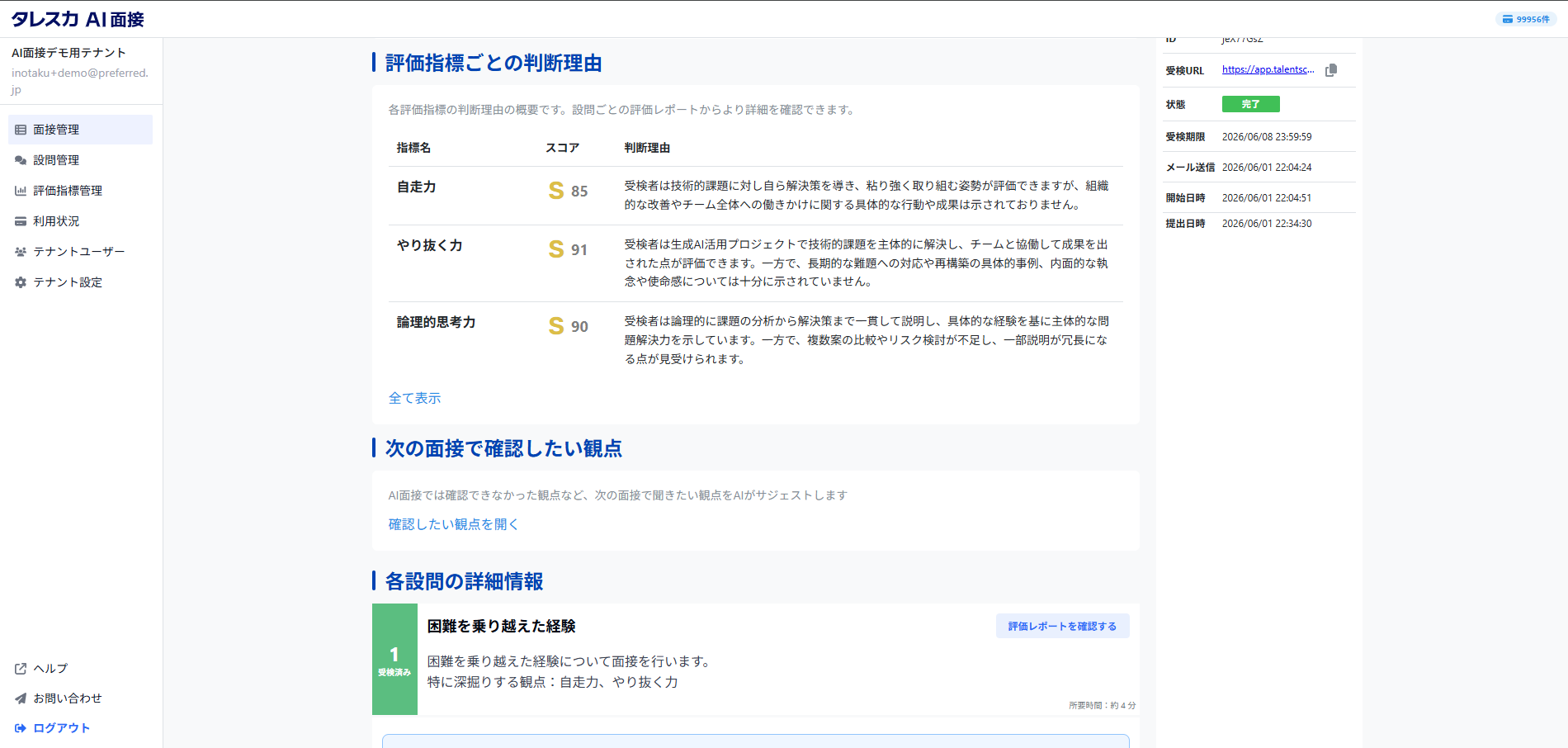Click the 次の面接で確認したい観点 heading
This screenshot has width=1568, height=748.
coord(503,448)
